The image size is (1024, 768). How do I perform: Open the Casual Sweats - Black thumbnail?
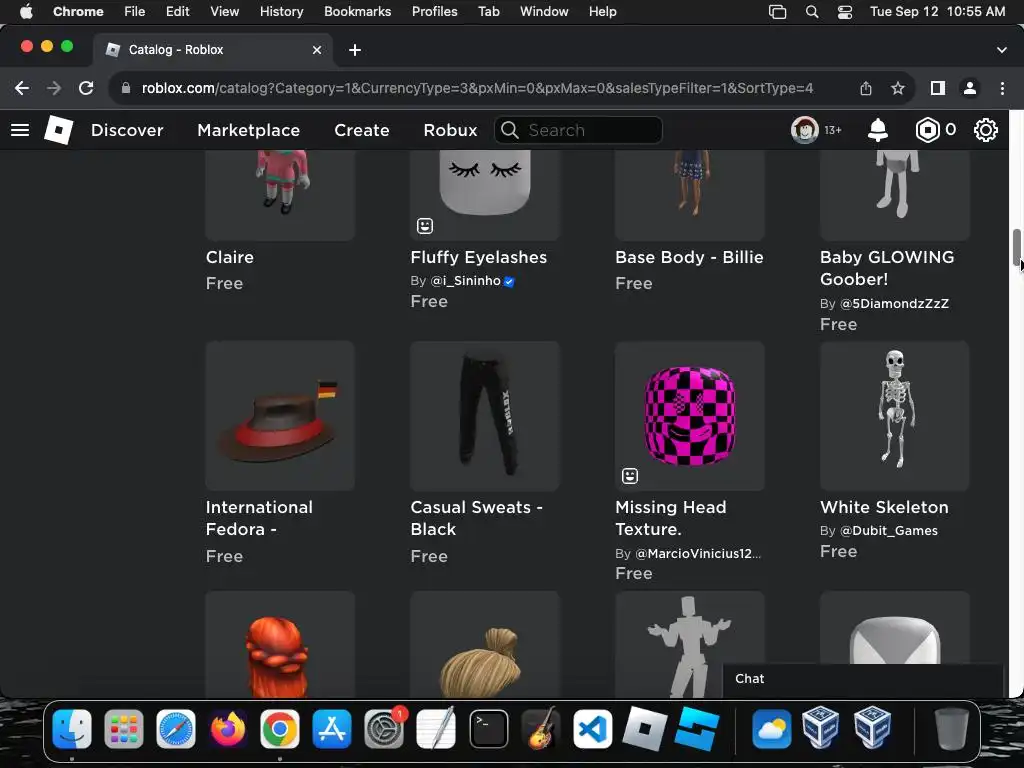point(485,415)
